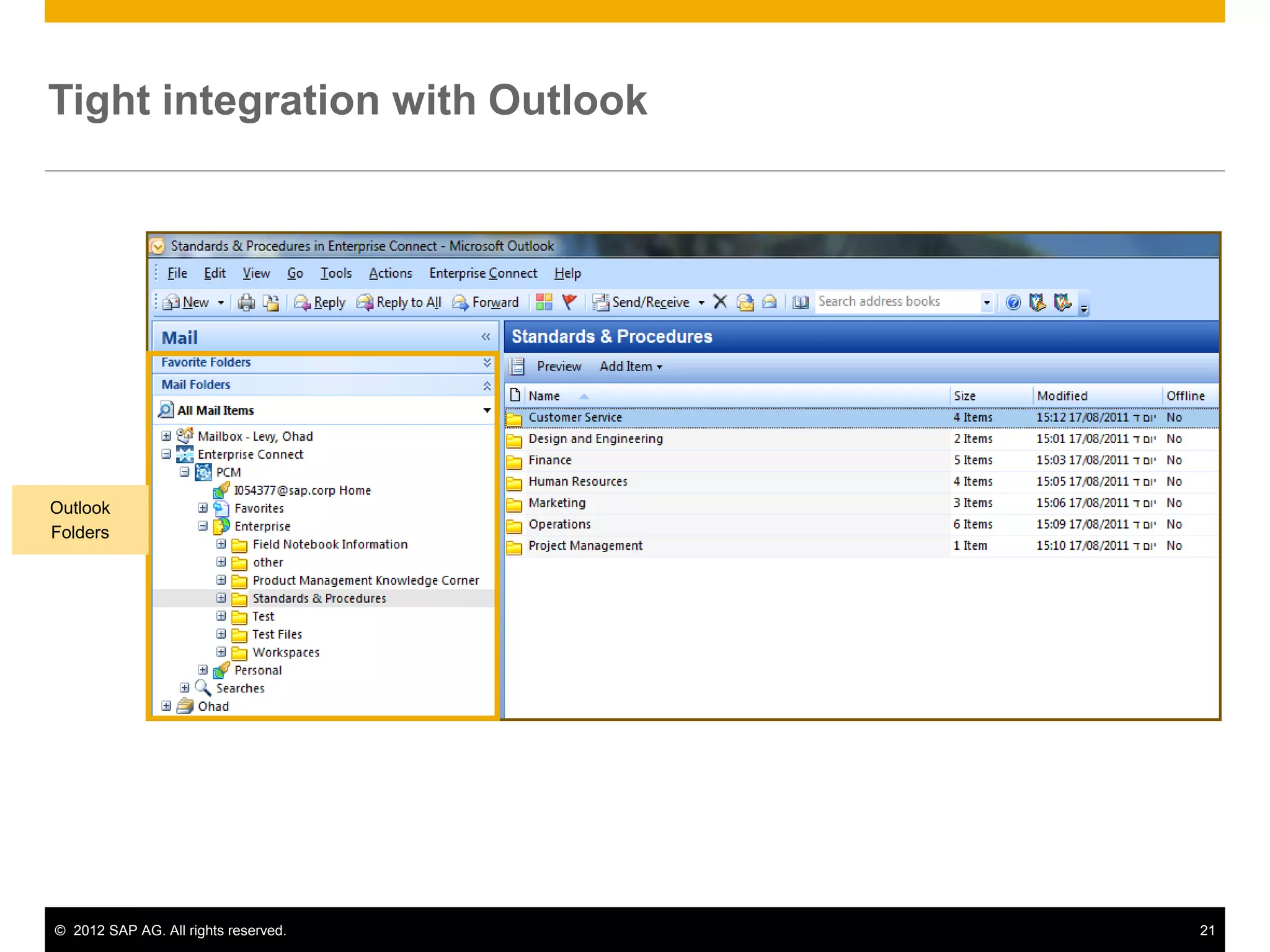Click Reply to All in toolbar

tap(399, 302)
